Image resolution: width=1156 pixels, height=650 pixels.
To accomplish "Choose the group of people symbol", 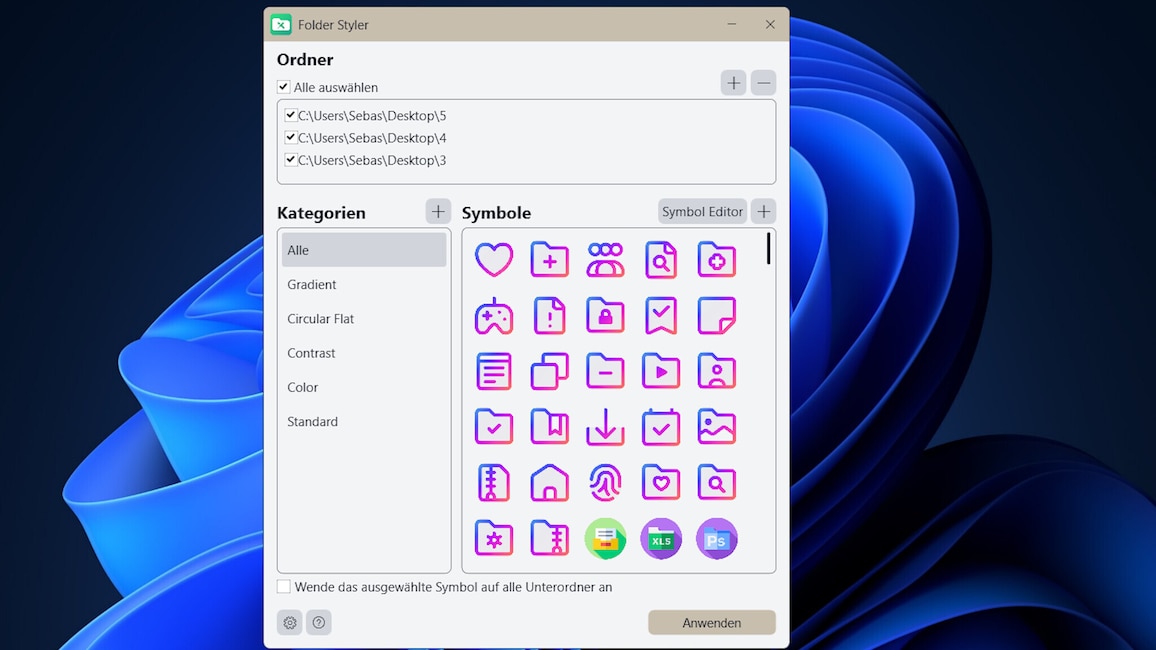I will click(605, 260).
